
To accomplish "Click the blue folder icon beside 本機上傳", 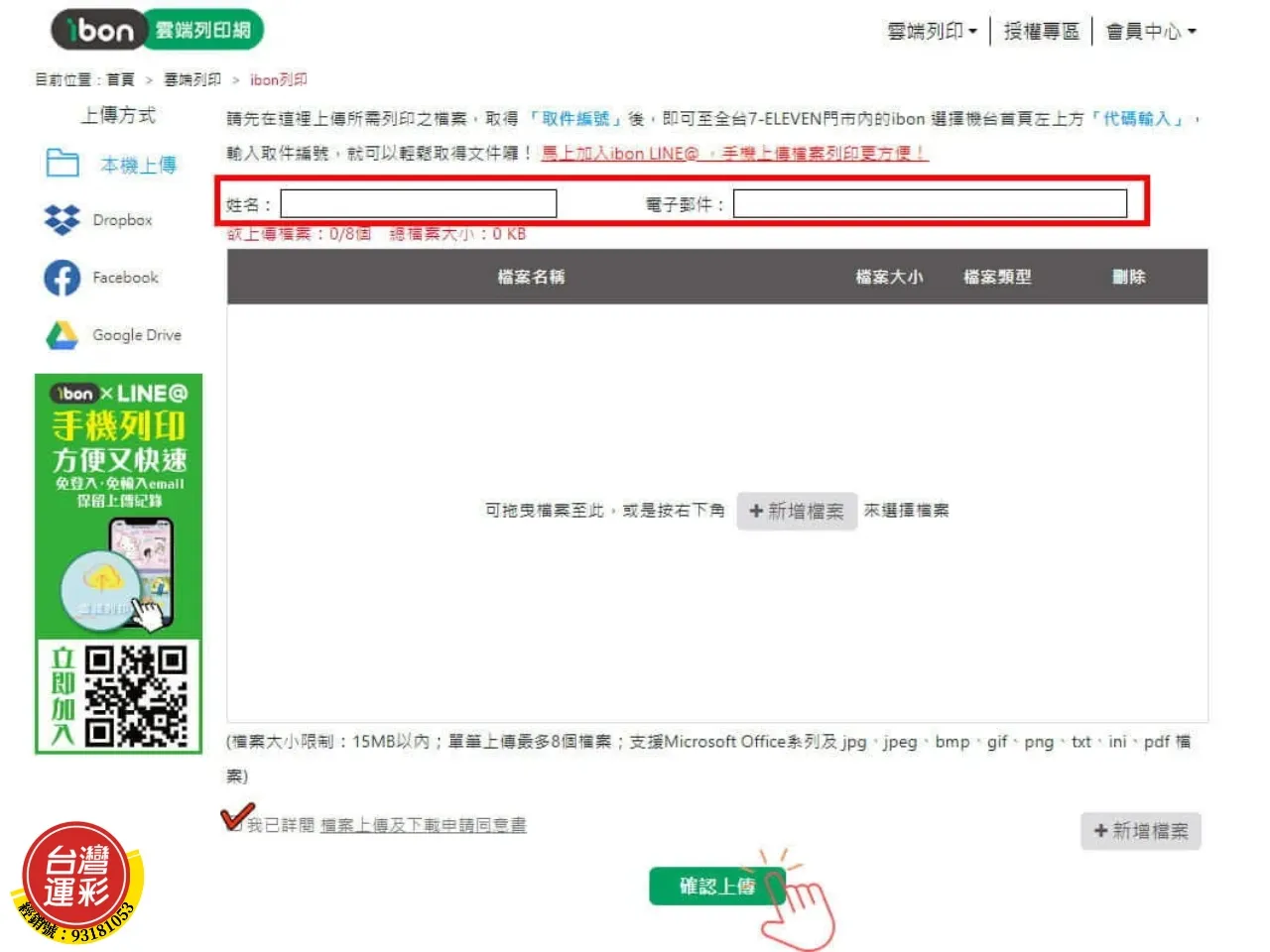I will click(62, 162).
